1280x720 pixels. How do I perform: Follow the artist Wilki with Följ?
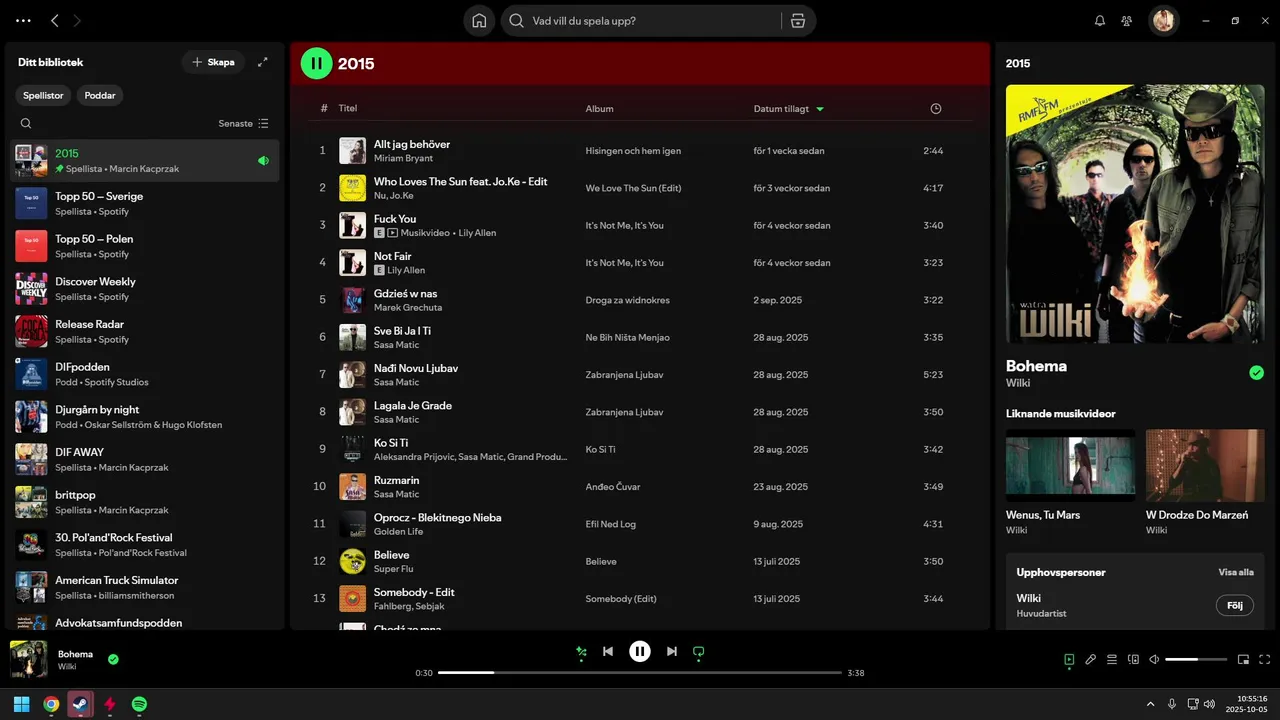(x=1235, y=605)
